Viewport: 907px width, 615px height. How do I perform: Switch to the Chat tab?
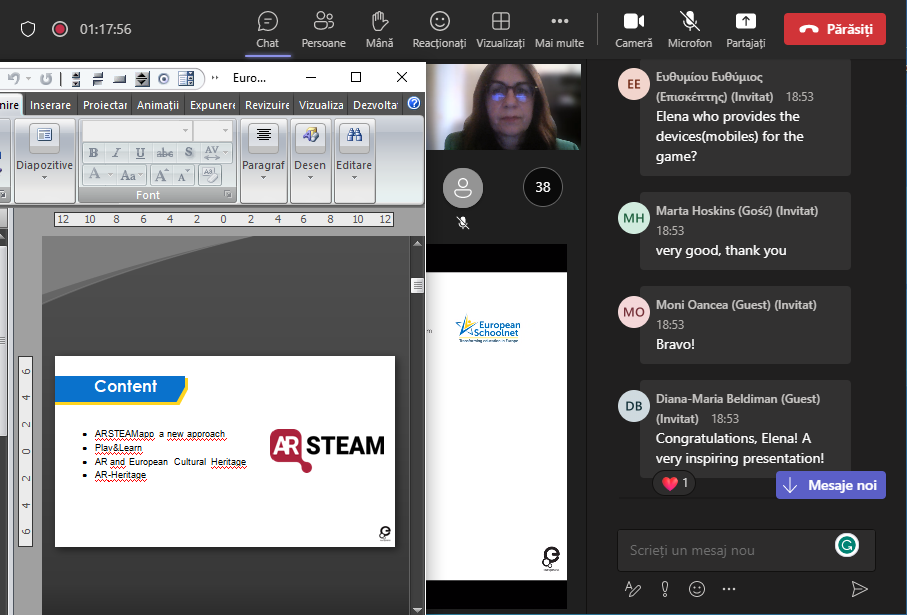(x=267, y=28)
